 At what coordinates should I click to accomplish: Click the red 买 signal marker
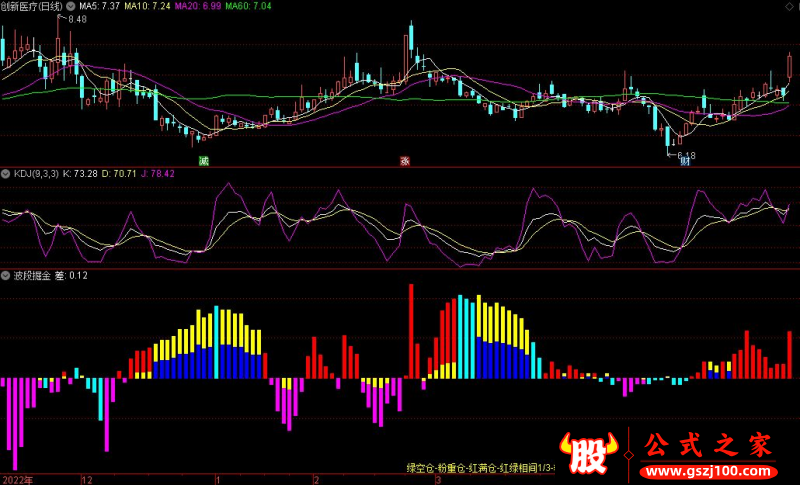click(405, 160)
